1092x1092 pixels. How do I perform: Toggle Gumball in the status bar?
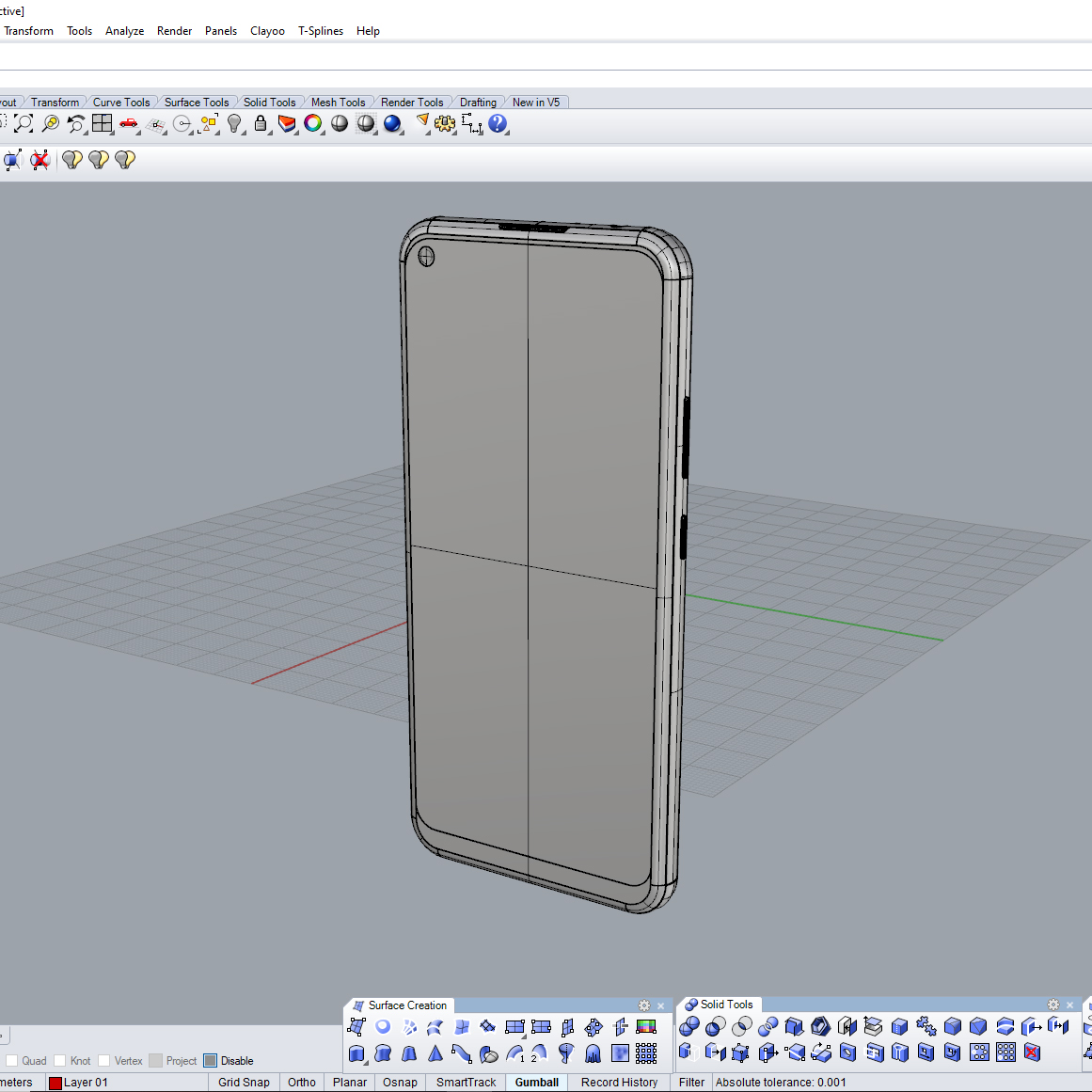(536, 1083)
